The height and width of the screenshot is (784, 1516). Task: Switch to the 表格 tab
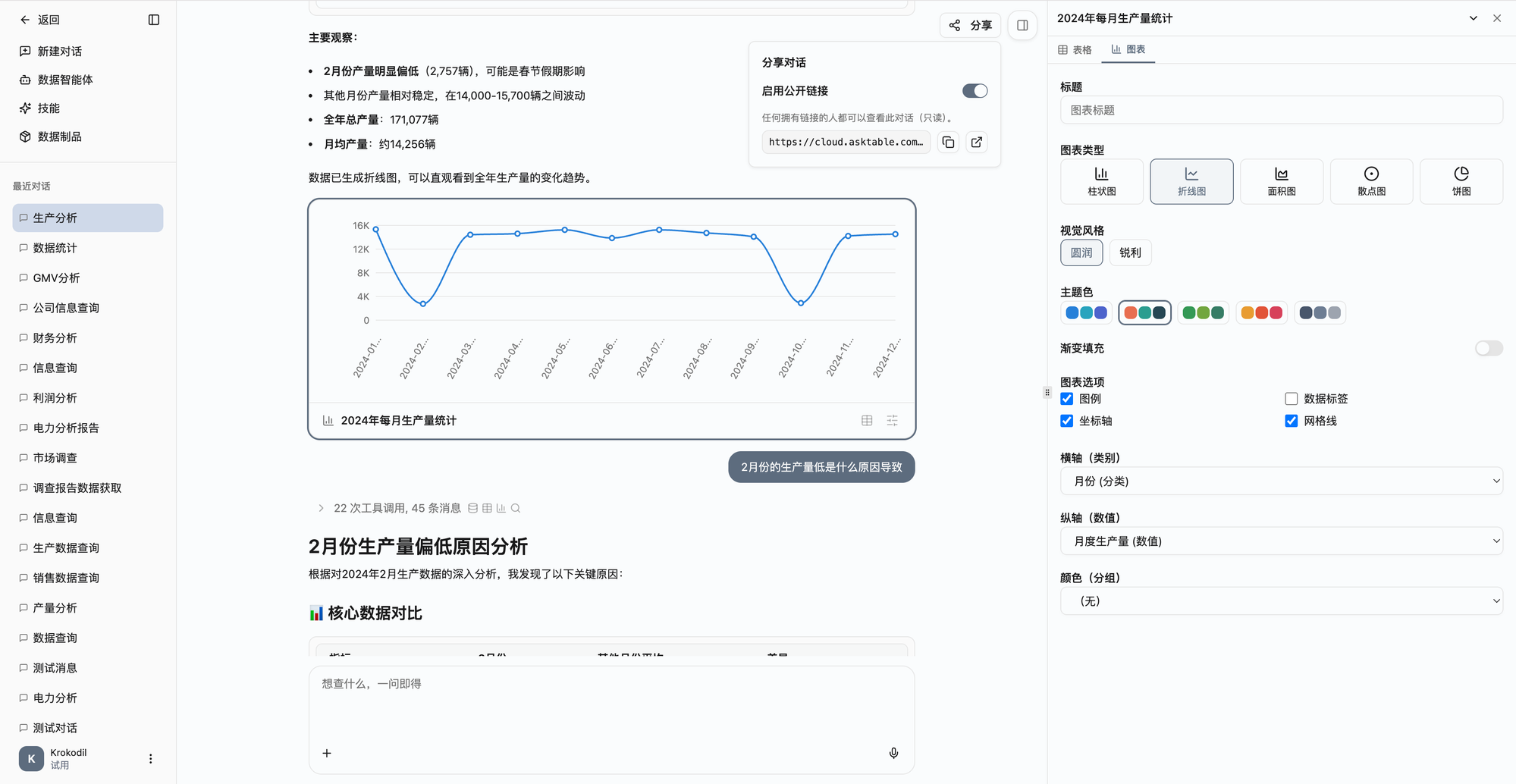(x=1076, y=49)
